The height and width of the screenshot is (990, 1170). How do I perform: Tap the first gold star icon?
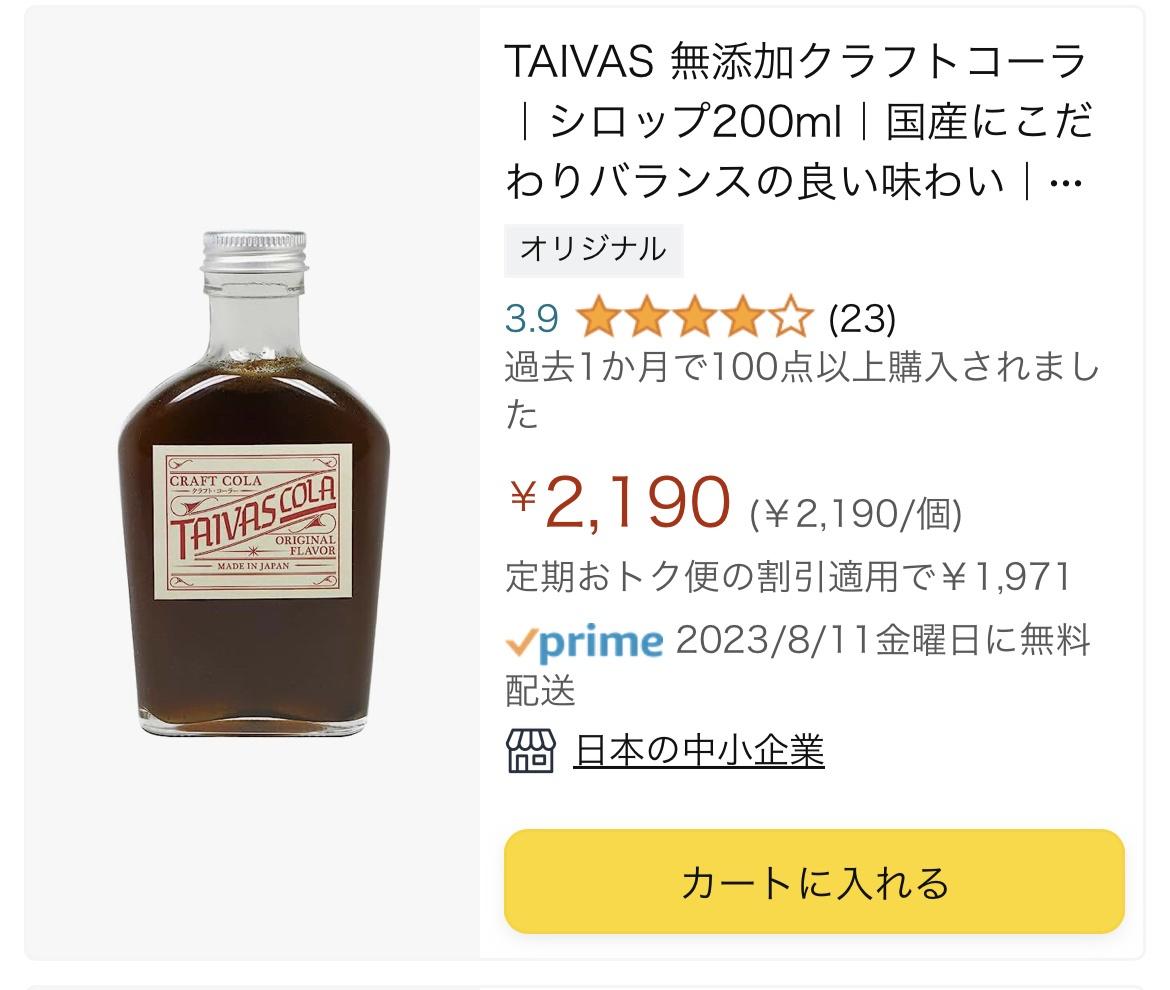point(599,316)
